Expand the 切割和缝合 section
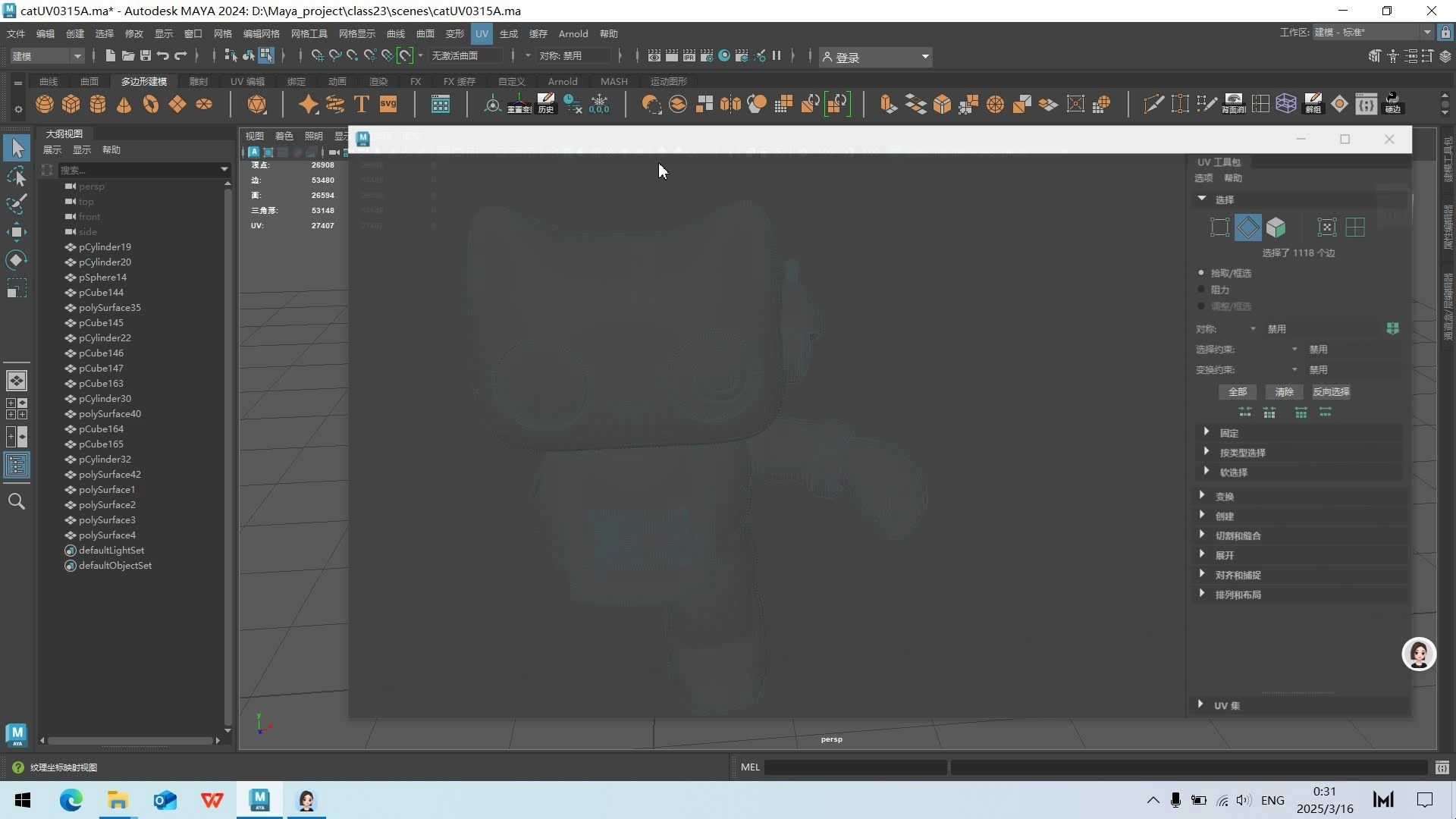 [1202, 535]
